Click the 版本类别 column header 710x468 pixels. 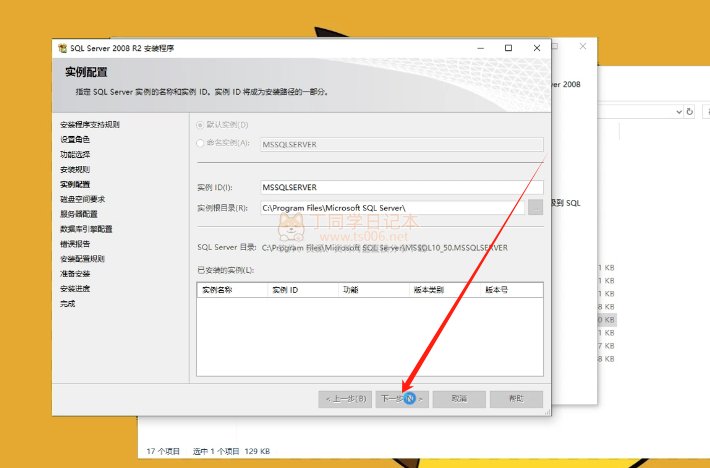444,290
